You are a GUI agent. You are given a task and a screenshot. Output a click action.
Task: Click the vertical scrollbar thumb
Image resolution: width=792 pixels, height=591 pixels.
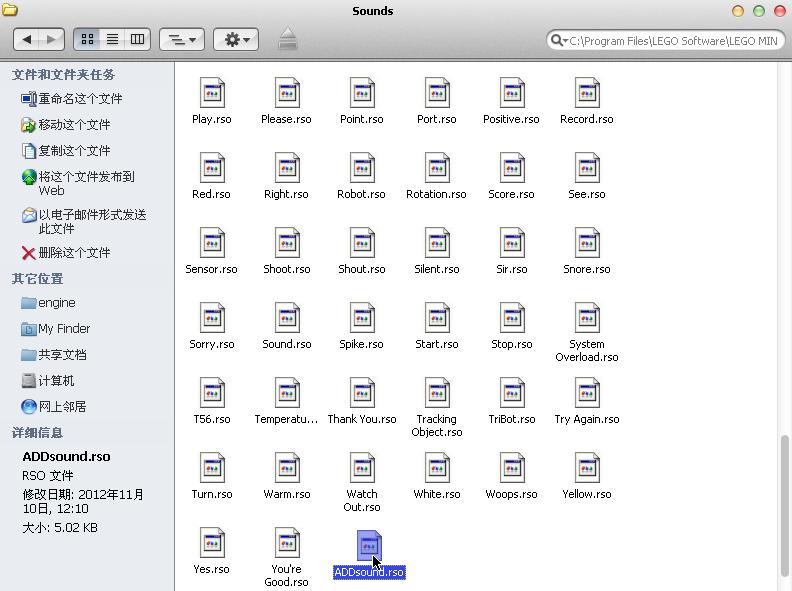(784, 505)
